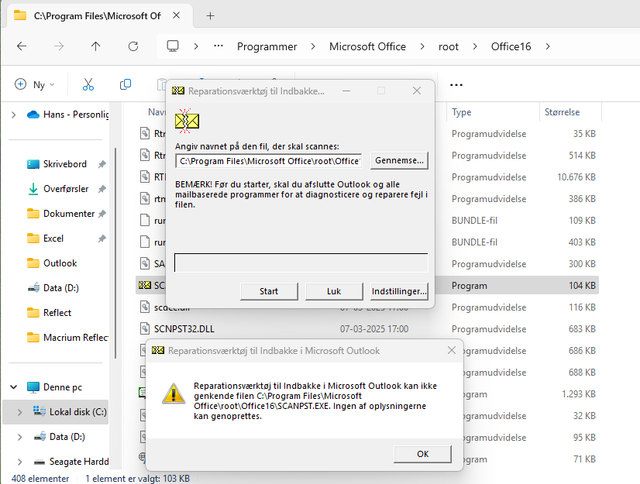Select Lokal disk (C:) drive
This screenshot has width=640, height=484.
pos(70,412)
